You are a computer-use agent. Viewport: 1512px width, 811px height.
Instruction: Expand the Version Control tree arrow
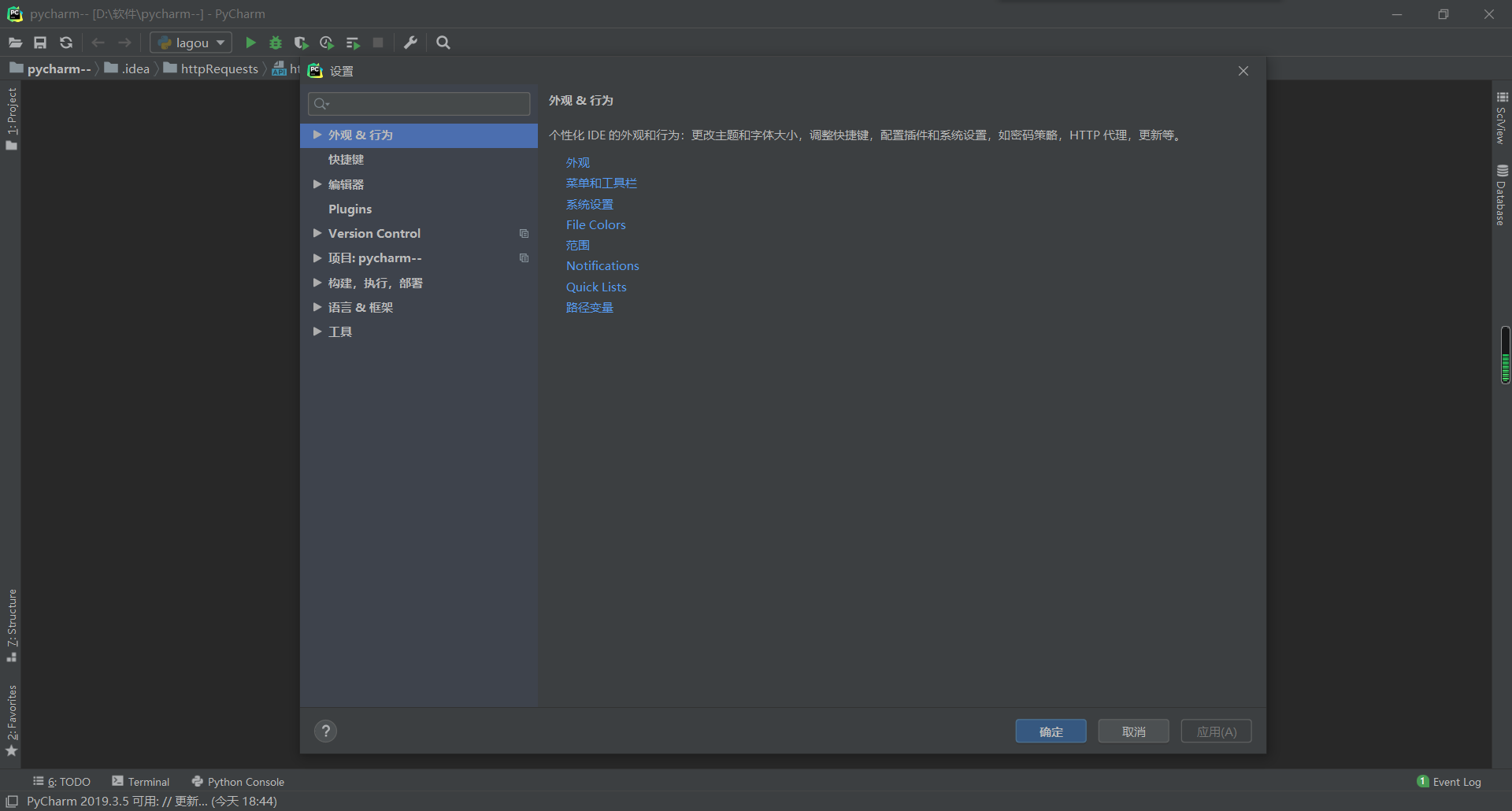[317, 233]
